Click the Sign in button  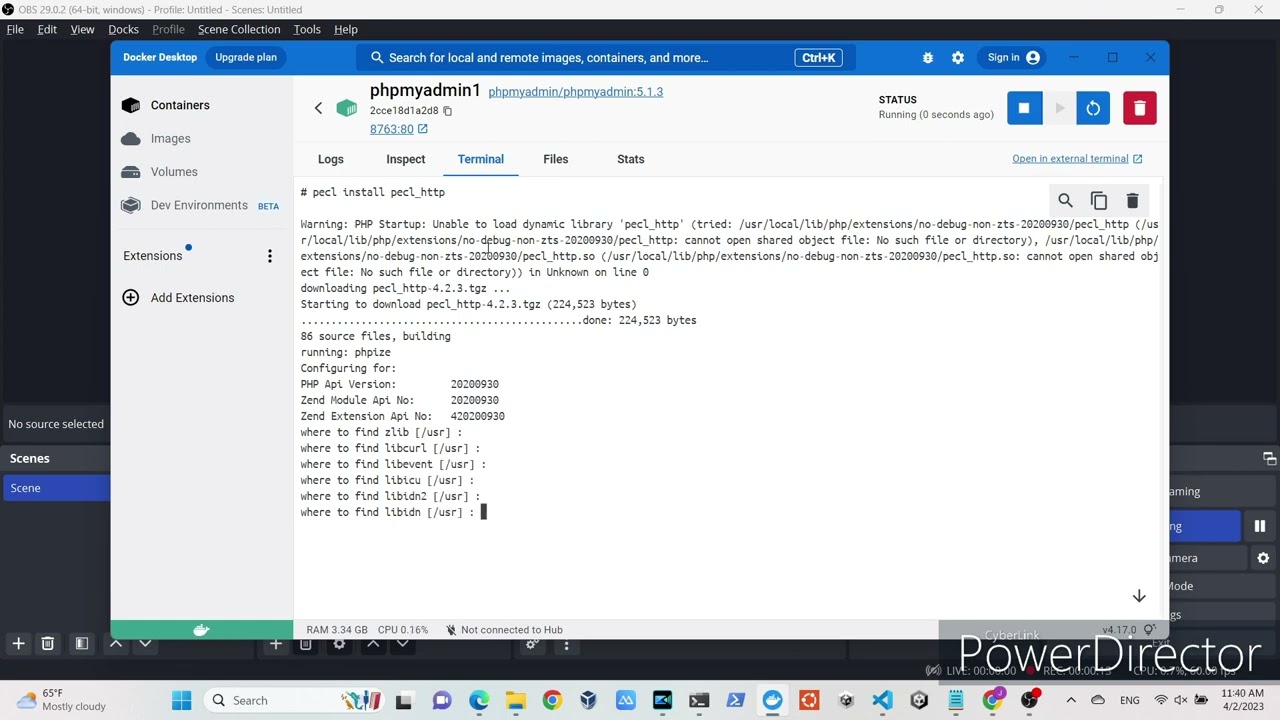1013,58
